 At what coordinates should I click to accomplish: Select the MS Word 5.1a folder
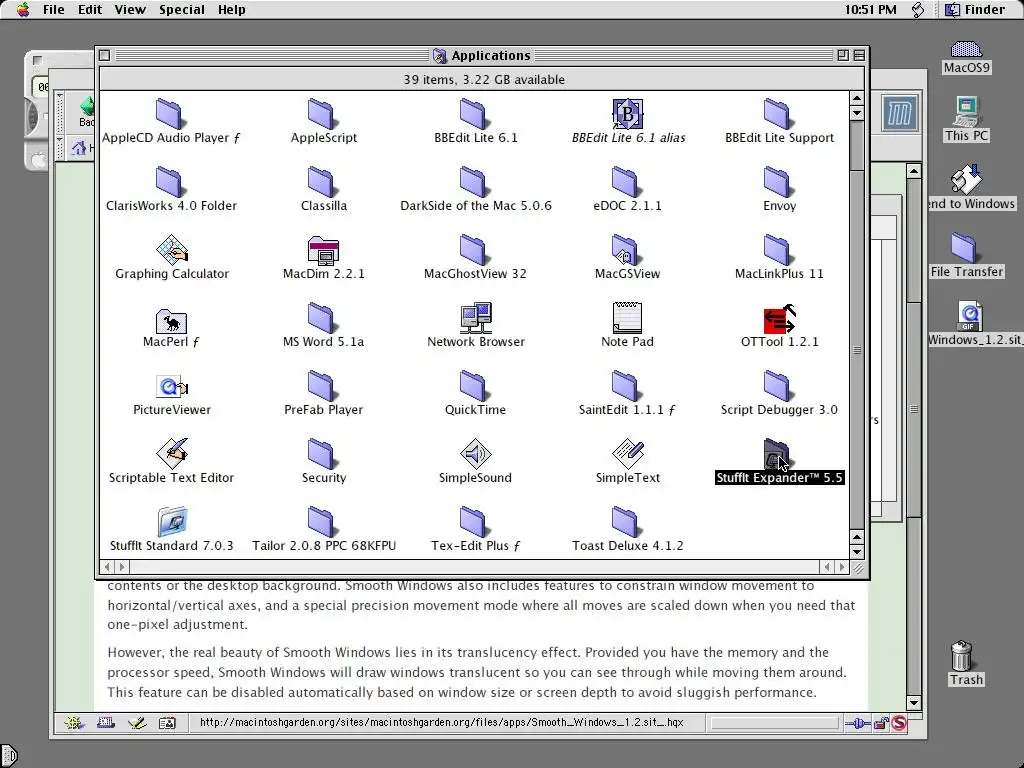coord(321,318)
